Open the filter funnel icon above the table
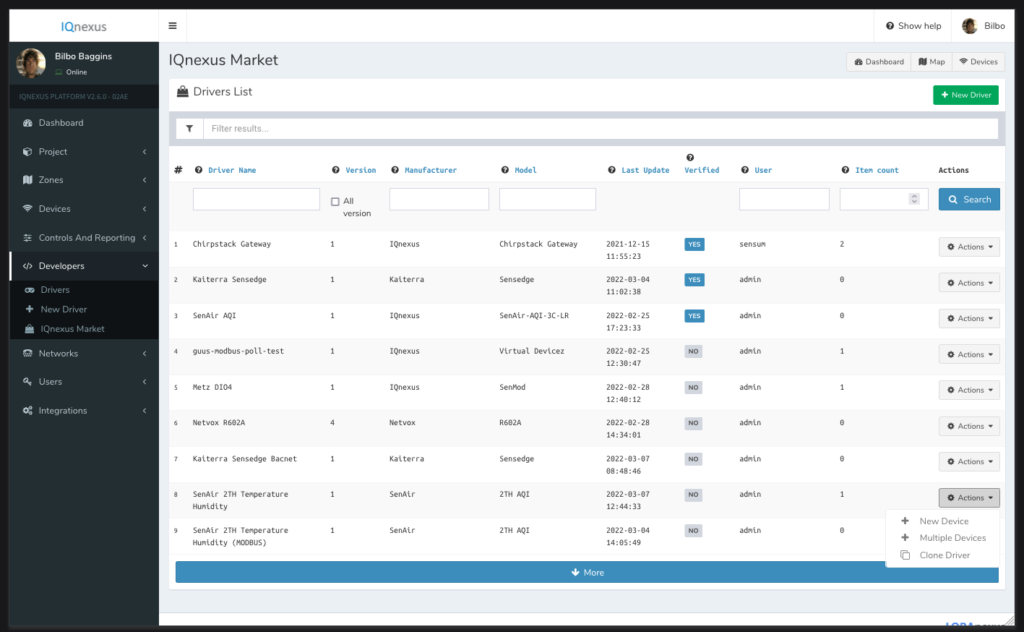 pyautogui.click(x=189, y=128)
